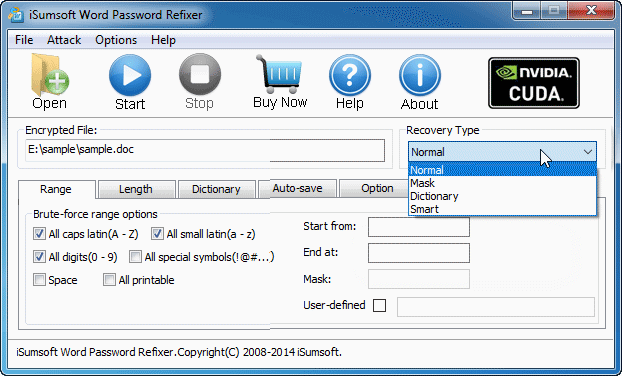
Task: Open the Help menu
Action: coord(163,40)
